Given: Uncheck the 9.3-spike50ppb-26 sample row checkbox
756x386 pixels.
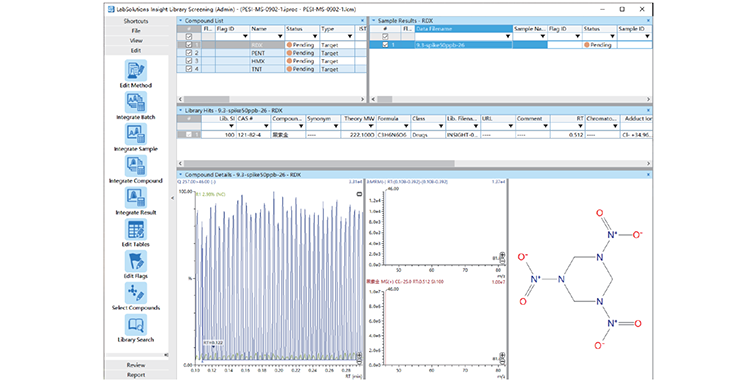Looking at the screenshot, I should tap(385, 45).
